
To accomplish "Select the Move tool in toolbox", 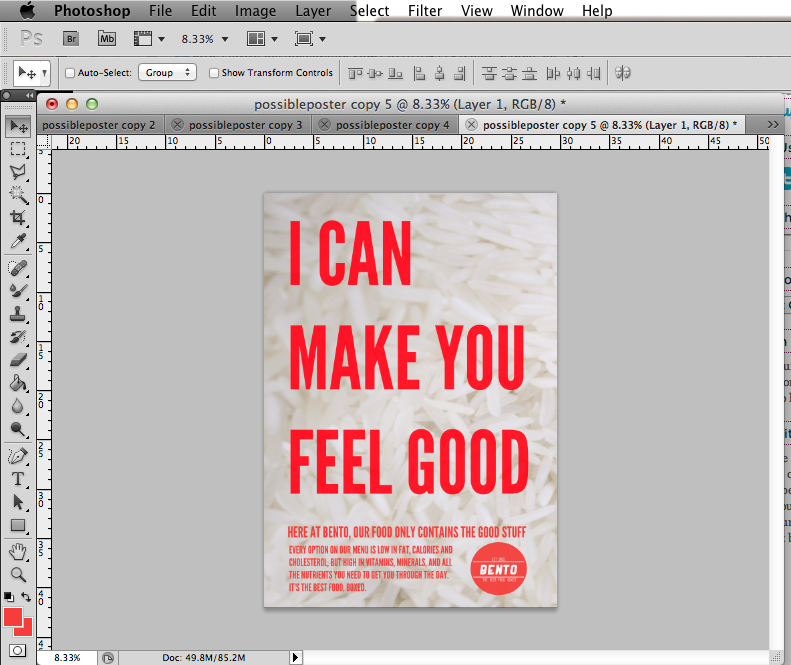I will tap(19, 126).
